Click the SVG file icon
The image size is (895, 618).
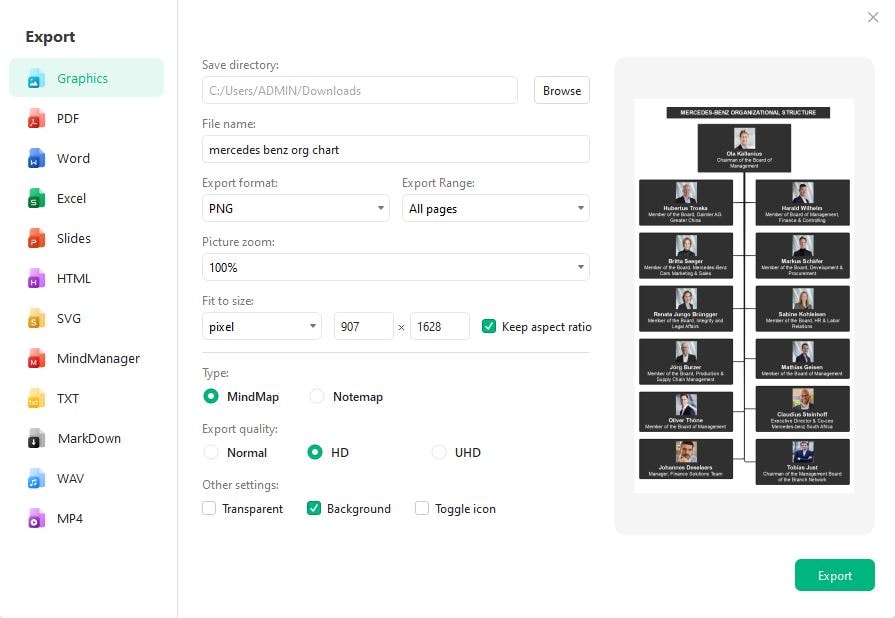tap(36, 318)
